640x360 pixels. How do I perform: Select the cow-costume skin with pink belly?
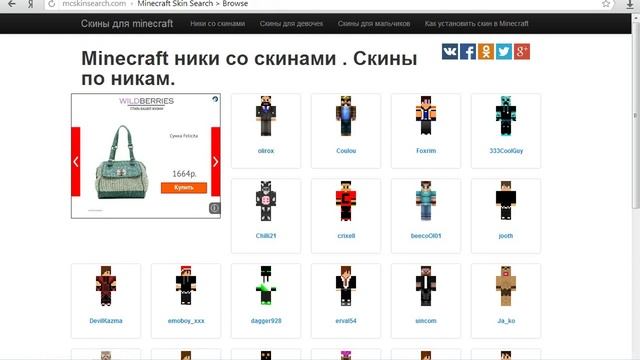click(266, 201)
